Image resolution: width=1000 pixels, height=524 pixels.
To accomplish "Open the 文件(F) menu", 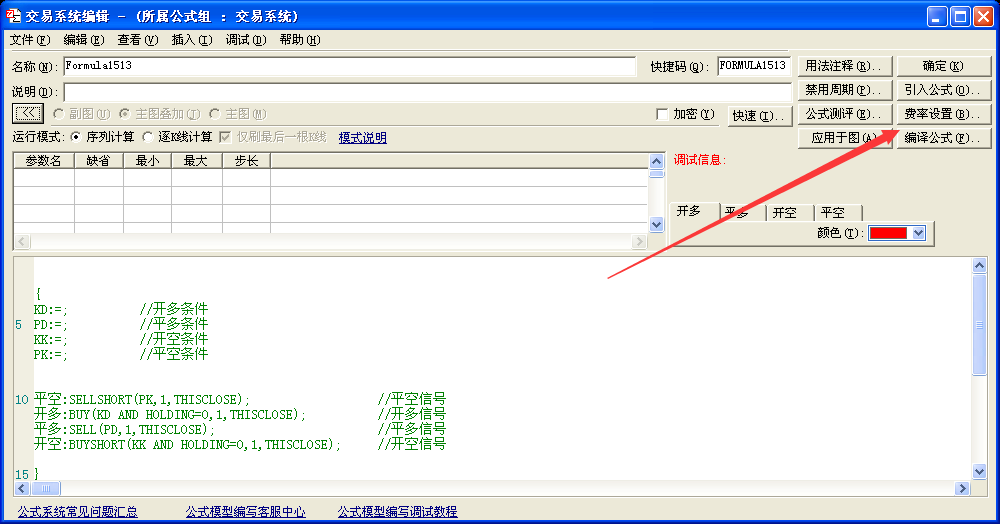I will [x=29, y=40].
